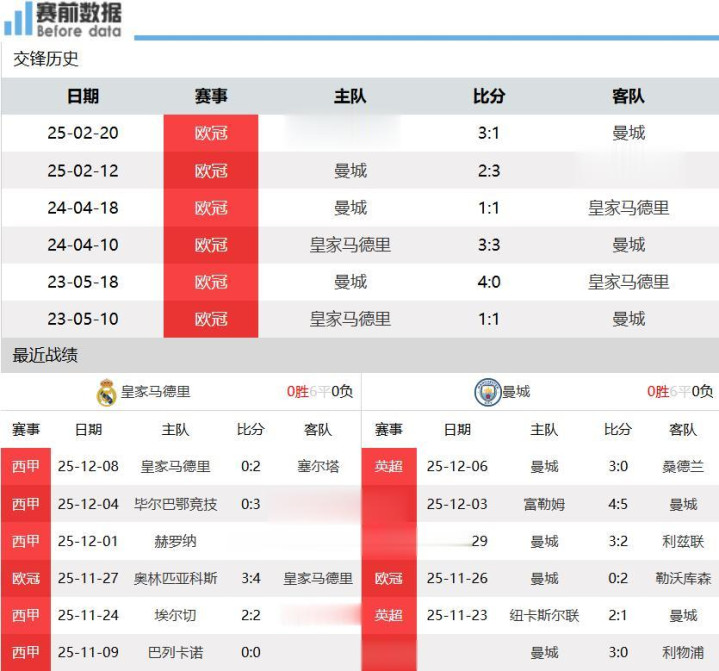
Task: Click the opponent 勒沃库森
Action: pos(683,578)
